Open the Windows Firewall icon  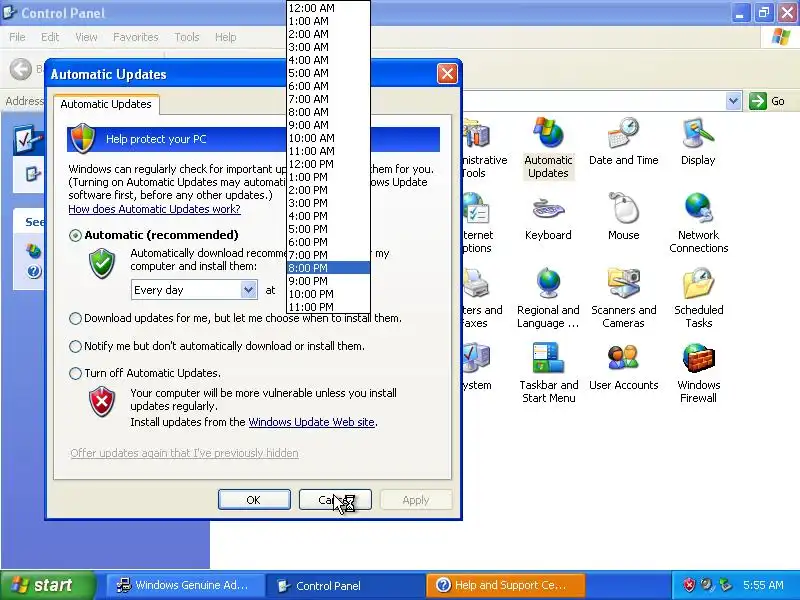click(698, 372)
